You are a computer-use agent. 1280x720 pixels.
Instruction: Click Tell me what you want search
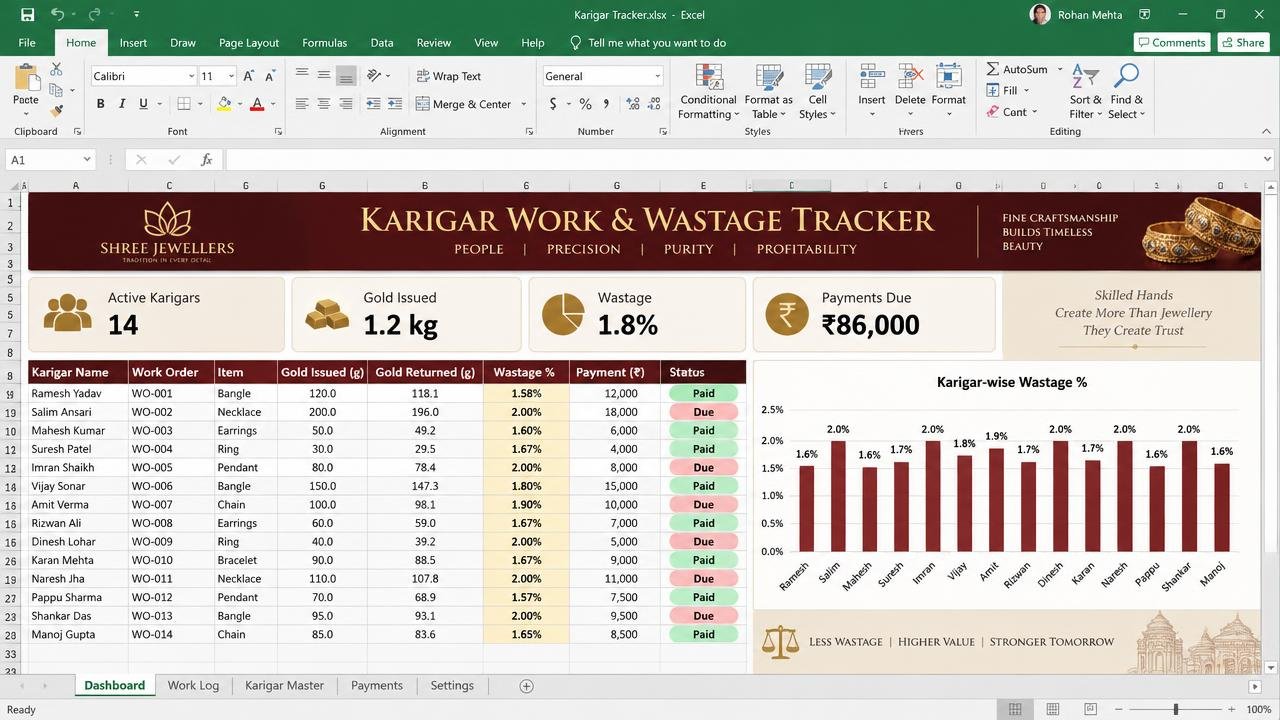click(648, 43)
